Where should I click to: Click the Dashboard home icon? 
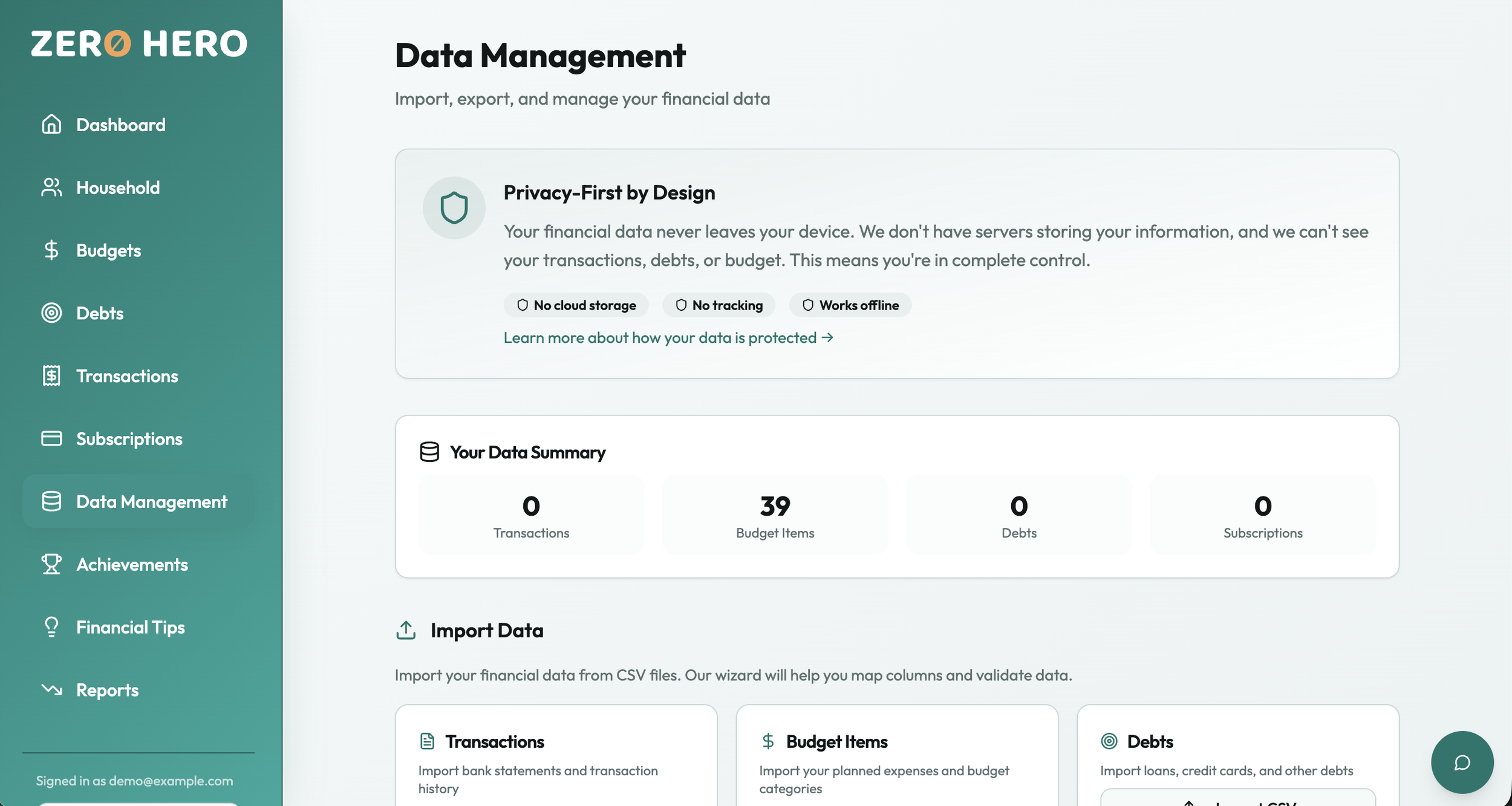click(51, 125)
